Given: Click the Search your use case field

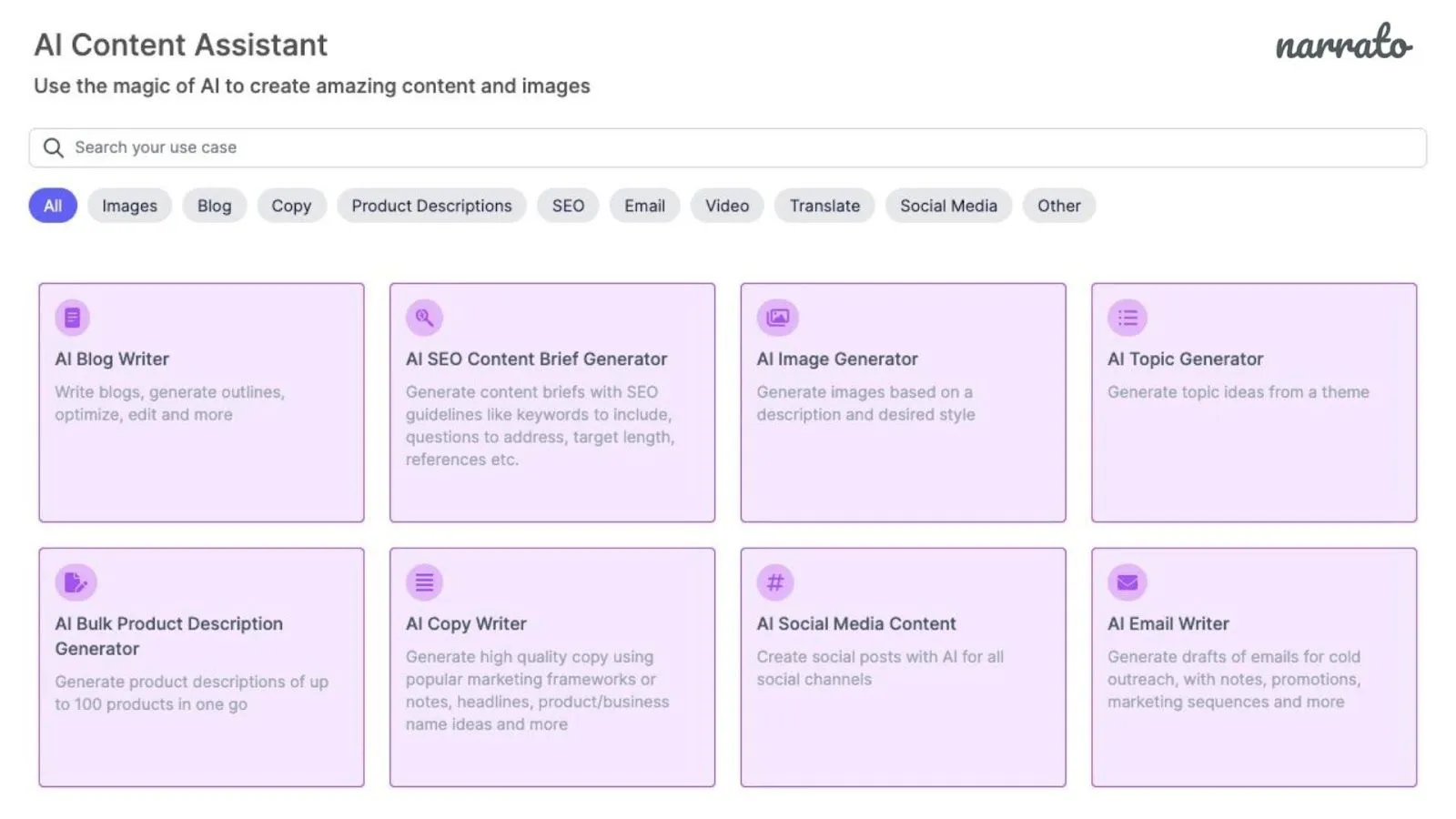Looking at the screenshot, I should coord(364,147).
